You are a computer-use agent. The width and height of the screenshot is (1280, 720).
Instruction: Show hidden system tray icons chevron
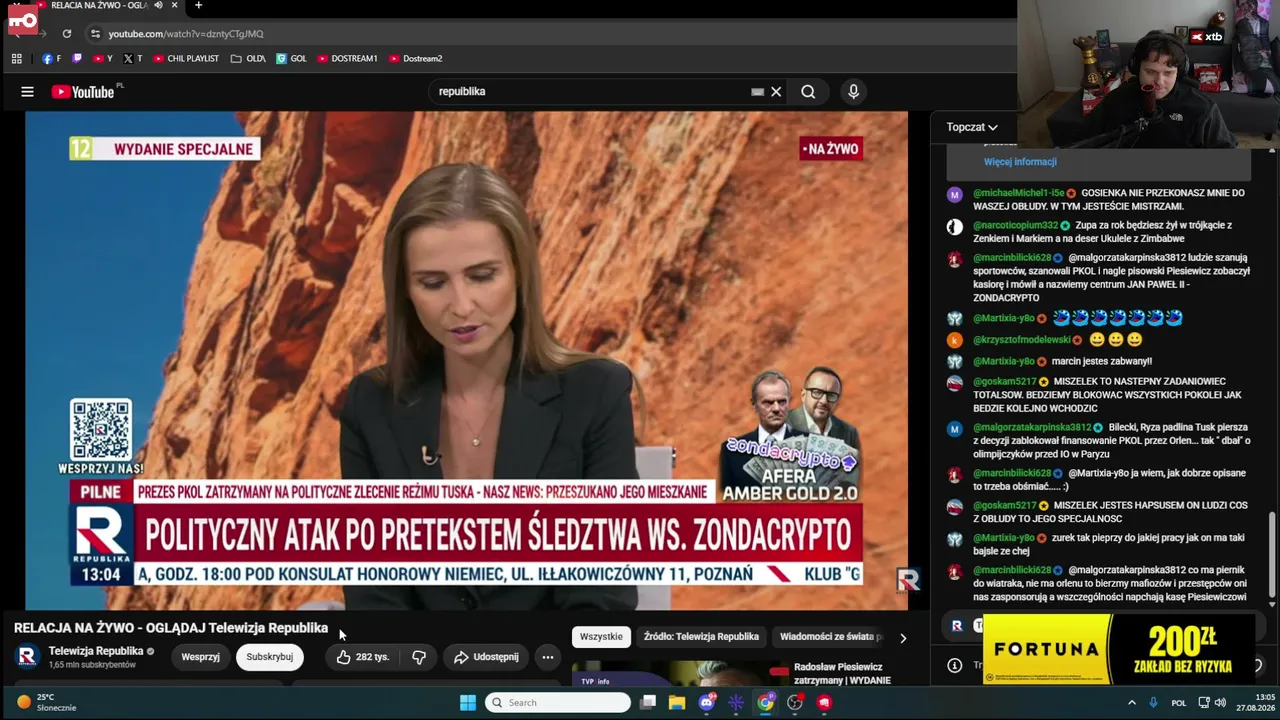pyautogui.click(x=1132, y=703)
